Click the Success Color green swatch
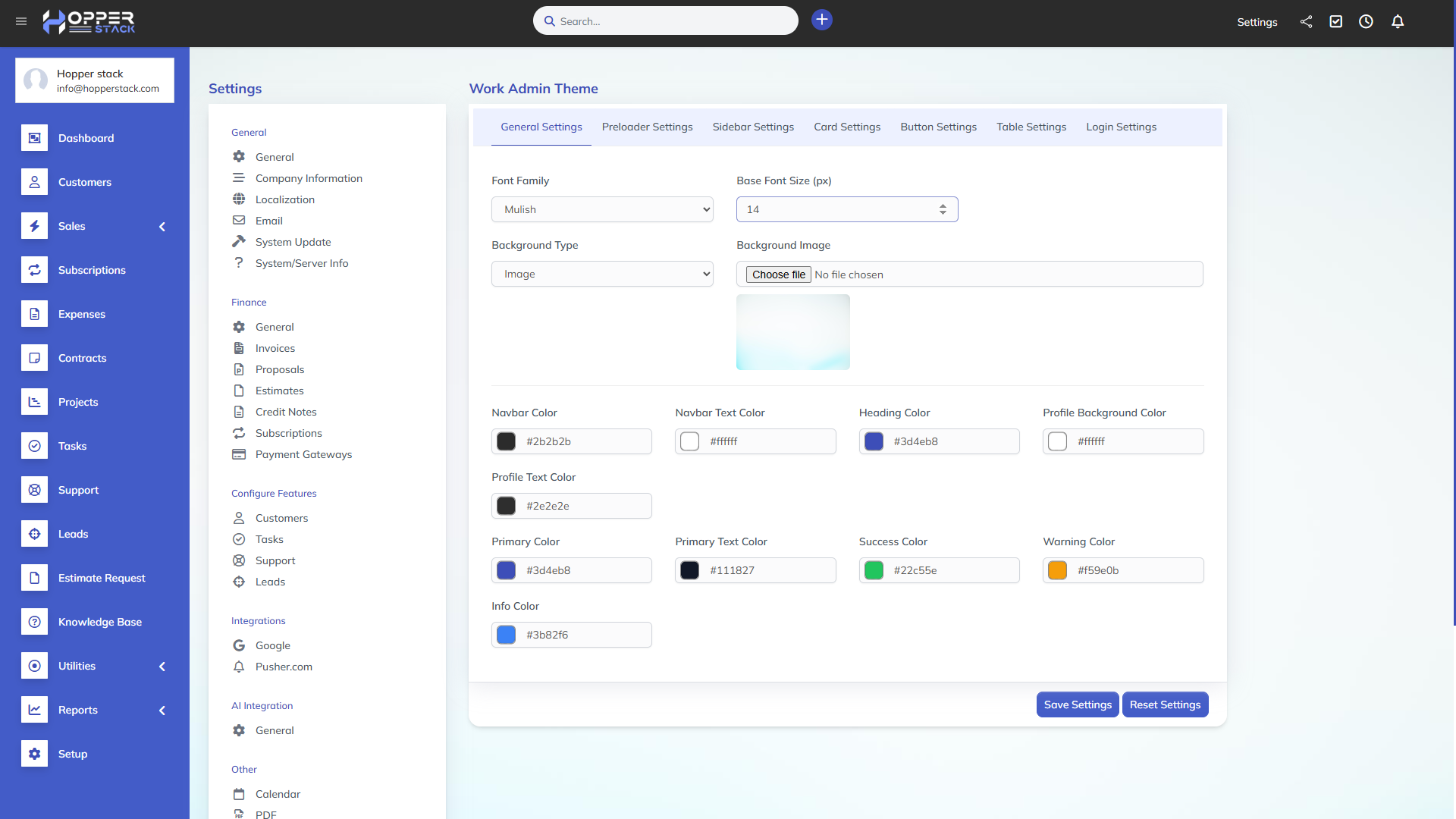Viewport: 1456px width, 819px height. click(874, 570)
